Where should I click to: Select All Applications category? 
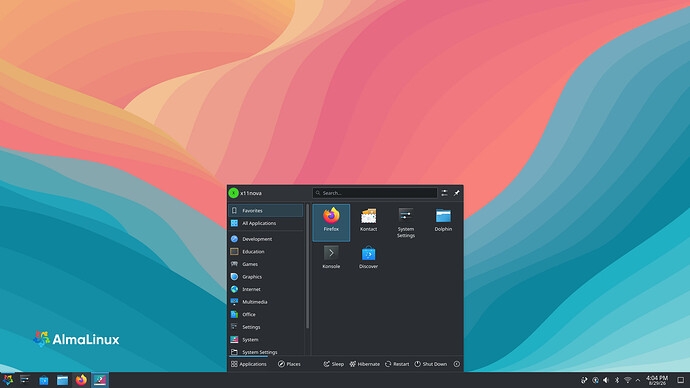266,223
